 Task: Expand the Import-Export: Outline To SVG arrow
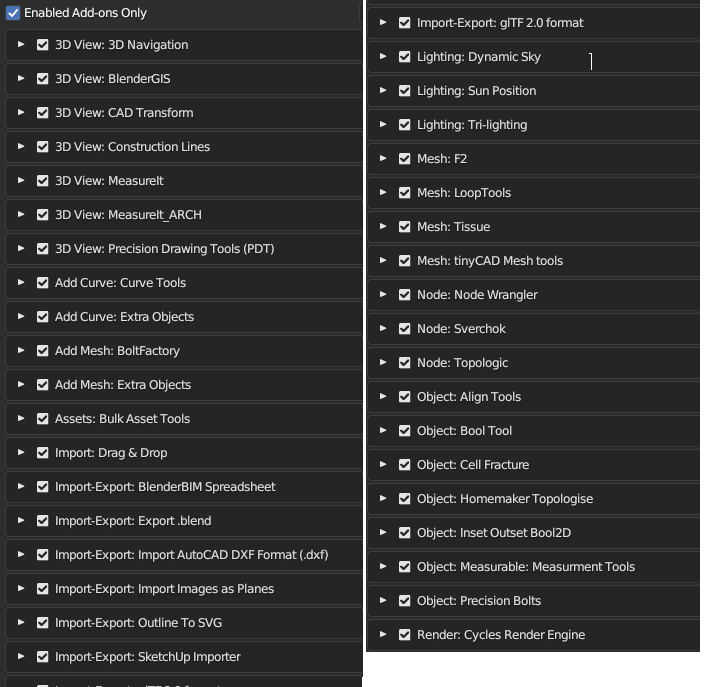pos(21,623)
